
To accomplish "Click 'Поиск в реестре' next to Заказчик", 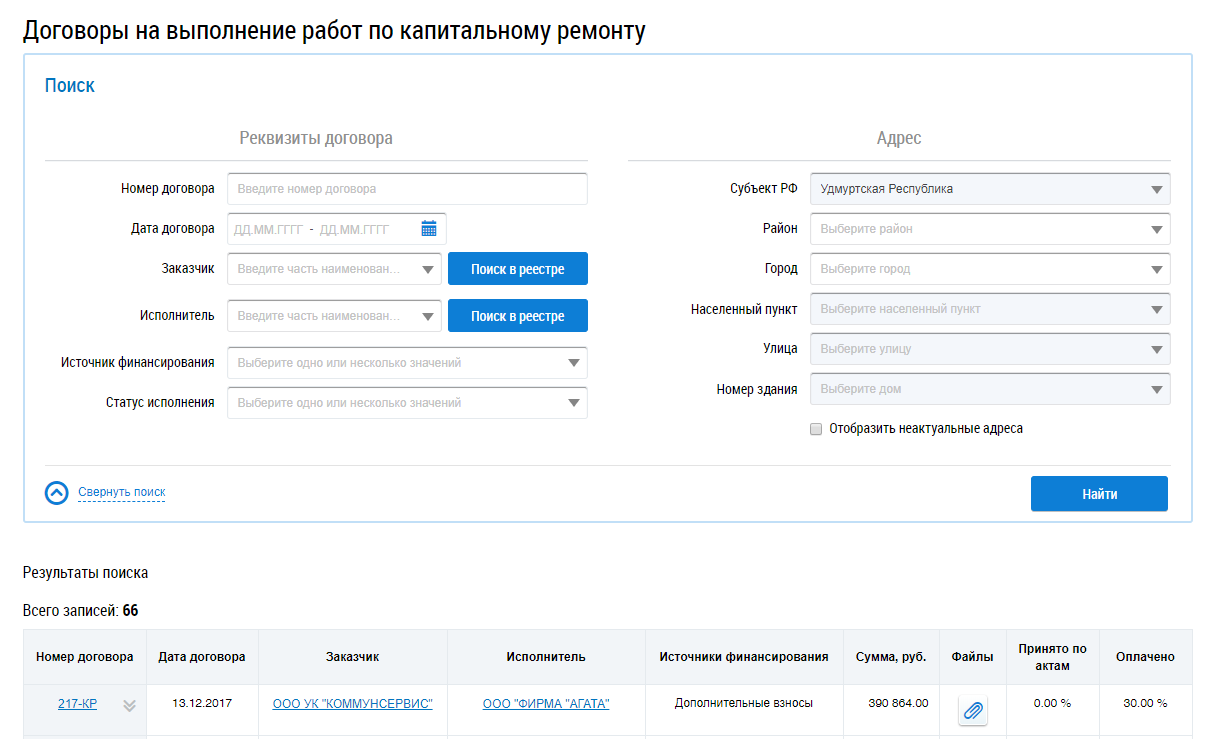I will [517, 269].
